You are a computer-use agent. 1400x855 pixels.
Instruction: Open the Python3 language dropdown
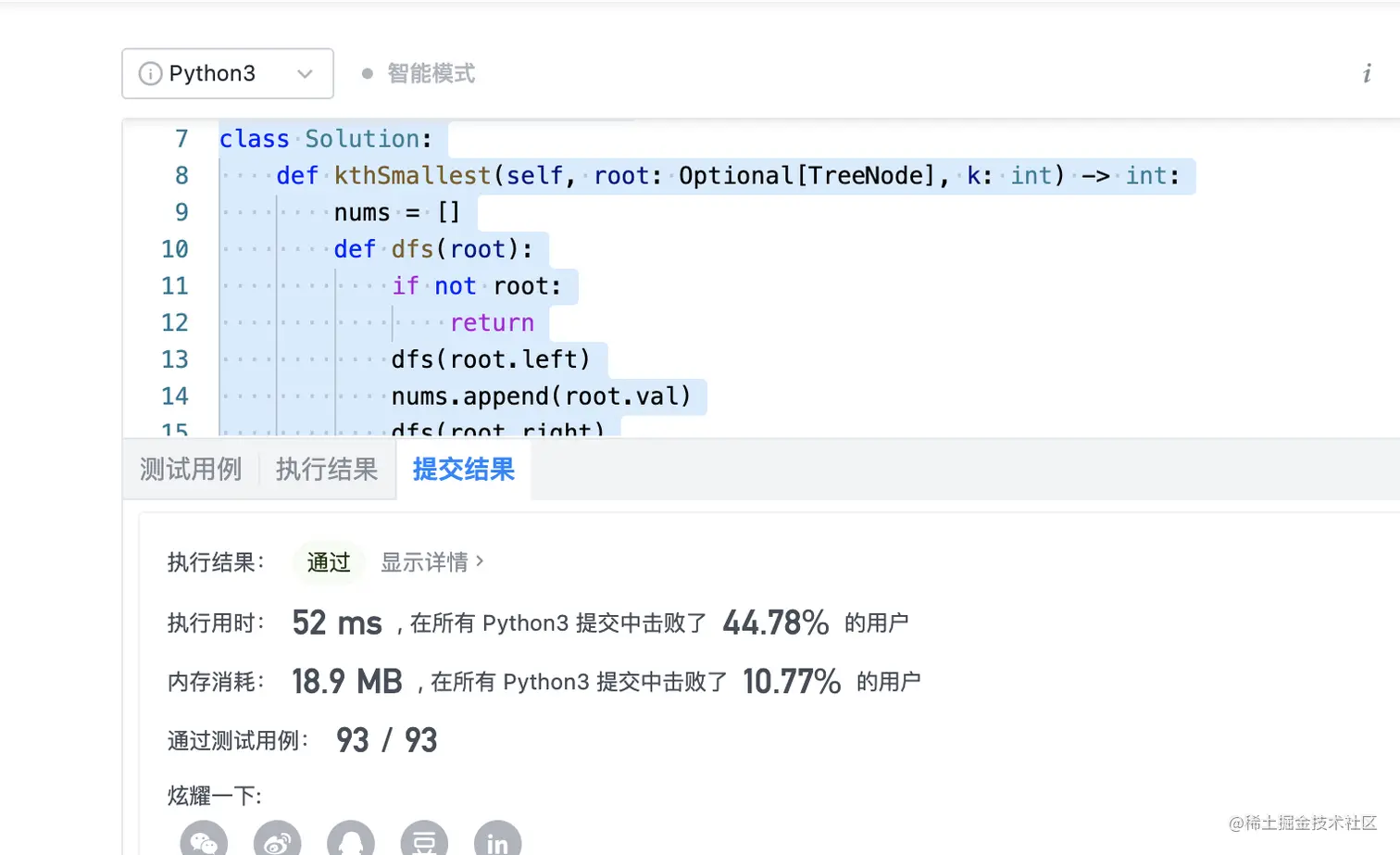click(x=228, y=73)
